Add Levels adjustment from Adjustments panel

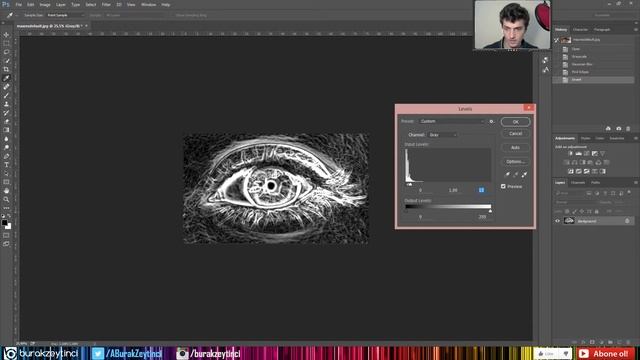click(x=578, y=153)
